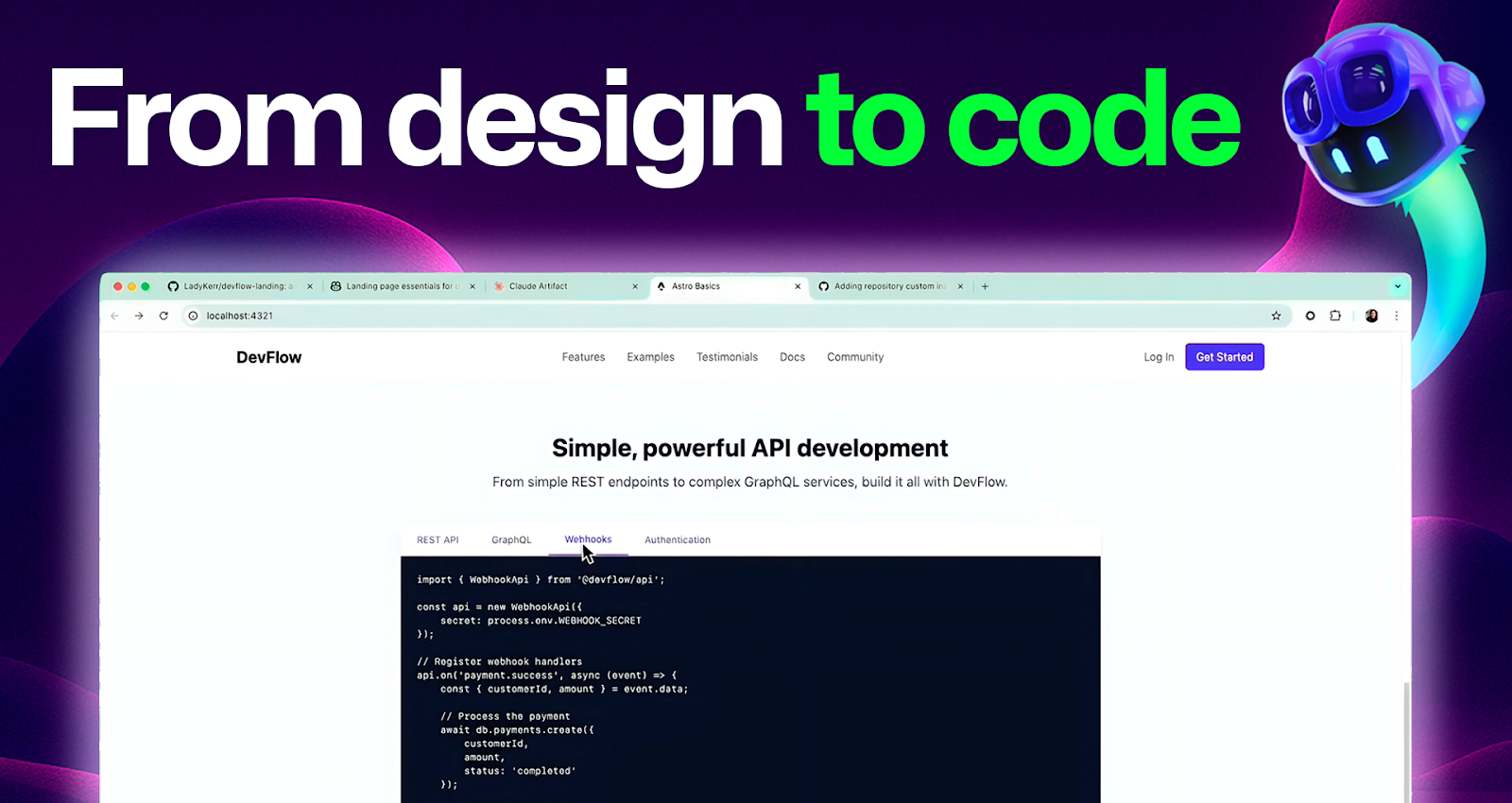Expand the tab search dropdown
The height and width of the screenshot is (803, 1512).
click(1397, 286)
